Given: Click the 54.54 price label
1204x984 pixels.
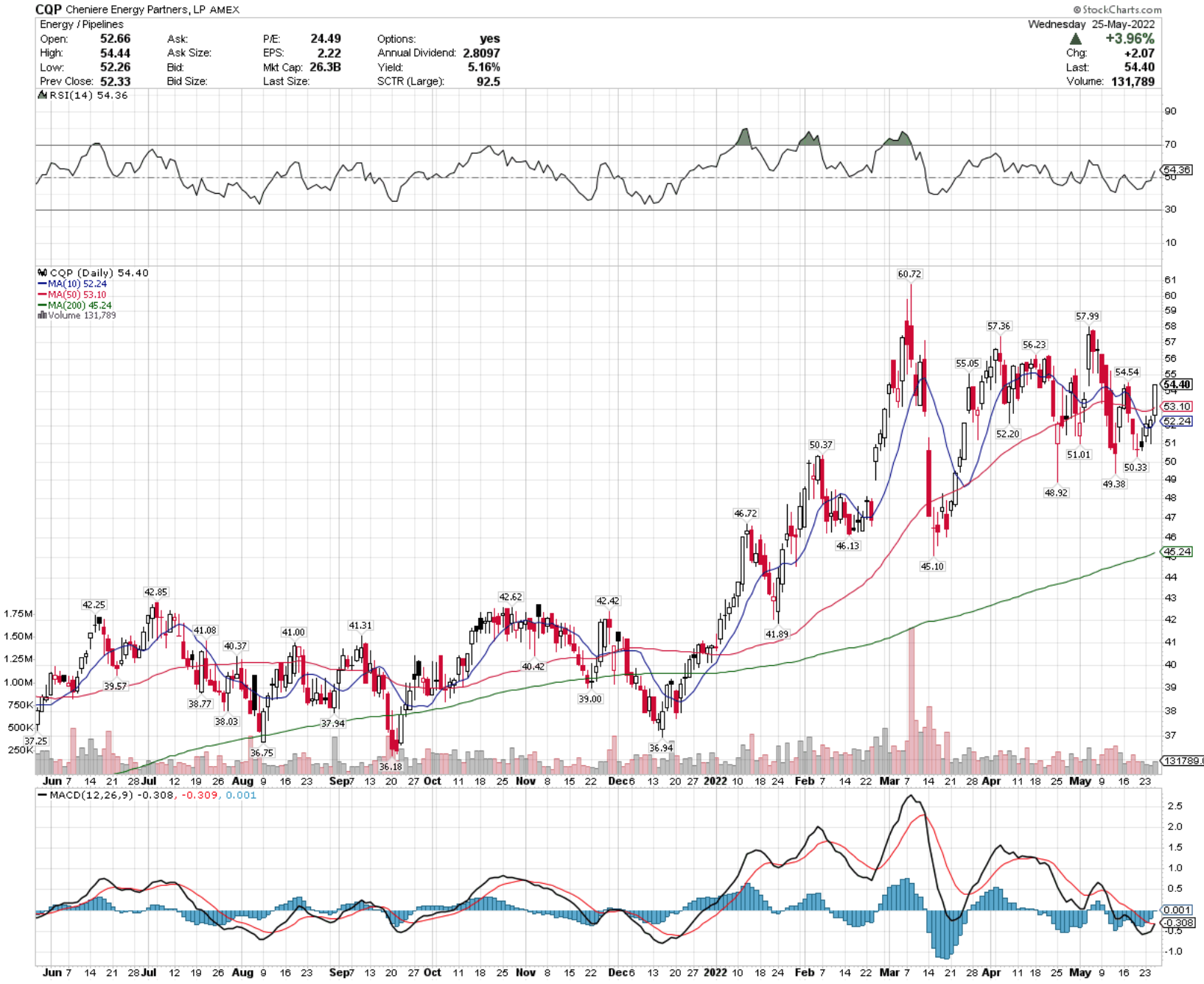Looking at the screenshot, I should click(1127, 372).
